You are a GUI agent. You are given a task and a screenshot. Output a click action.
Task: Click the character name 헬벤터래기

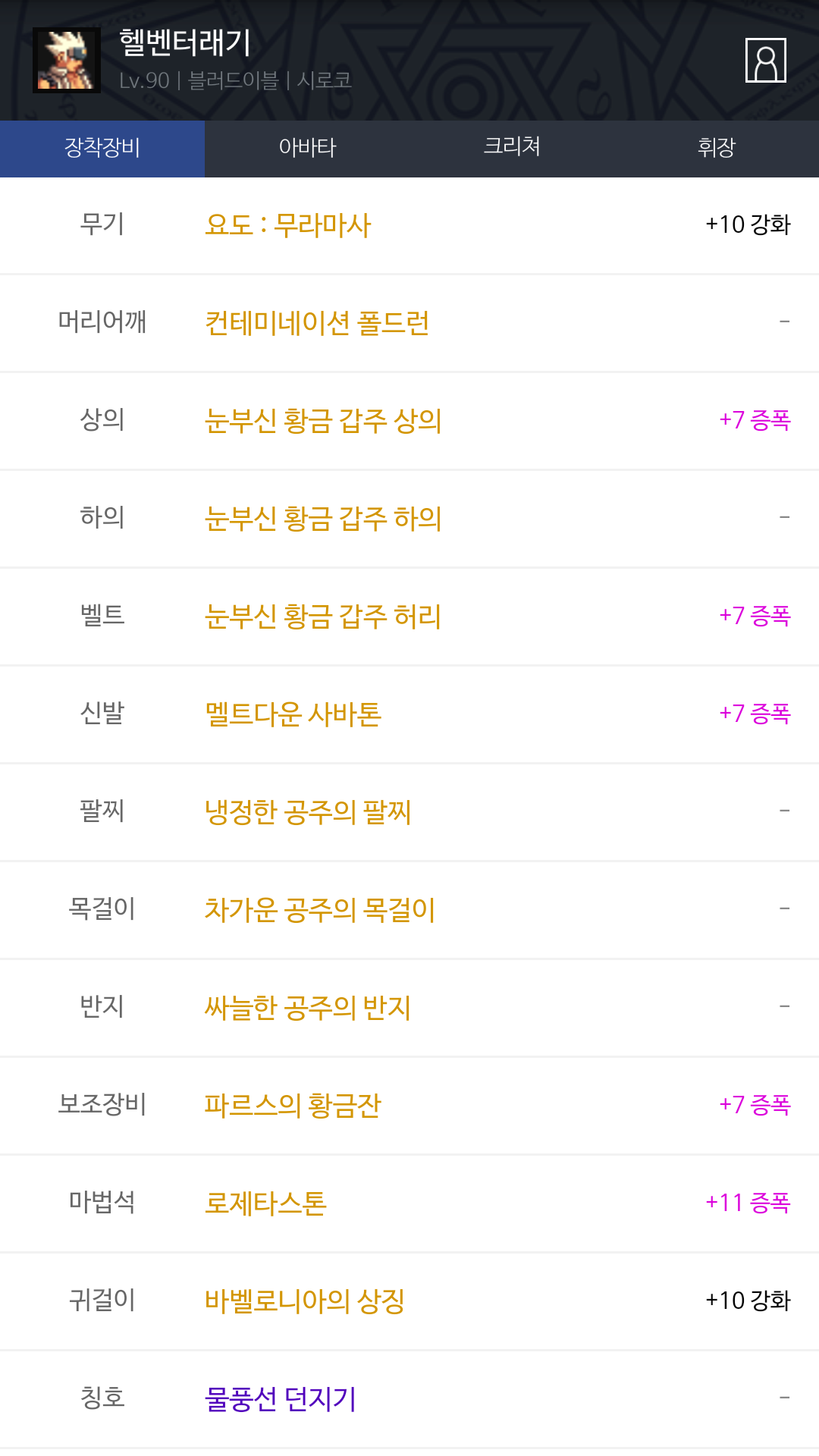(x=185, y=43)
